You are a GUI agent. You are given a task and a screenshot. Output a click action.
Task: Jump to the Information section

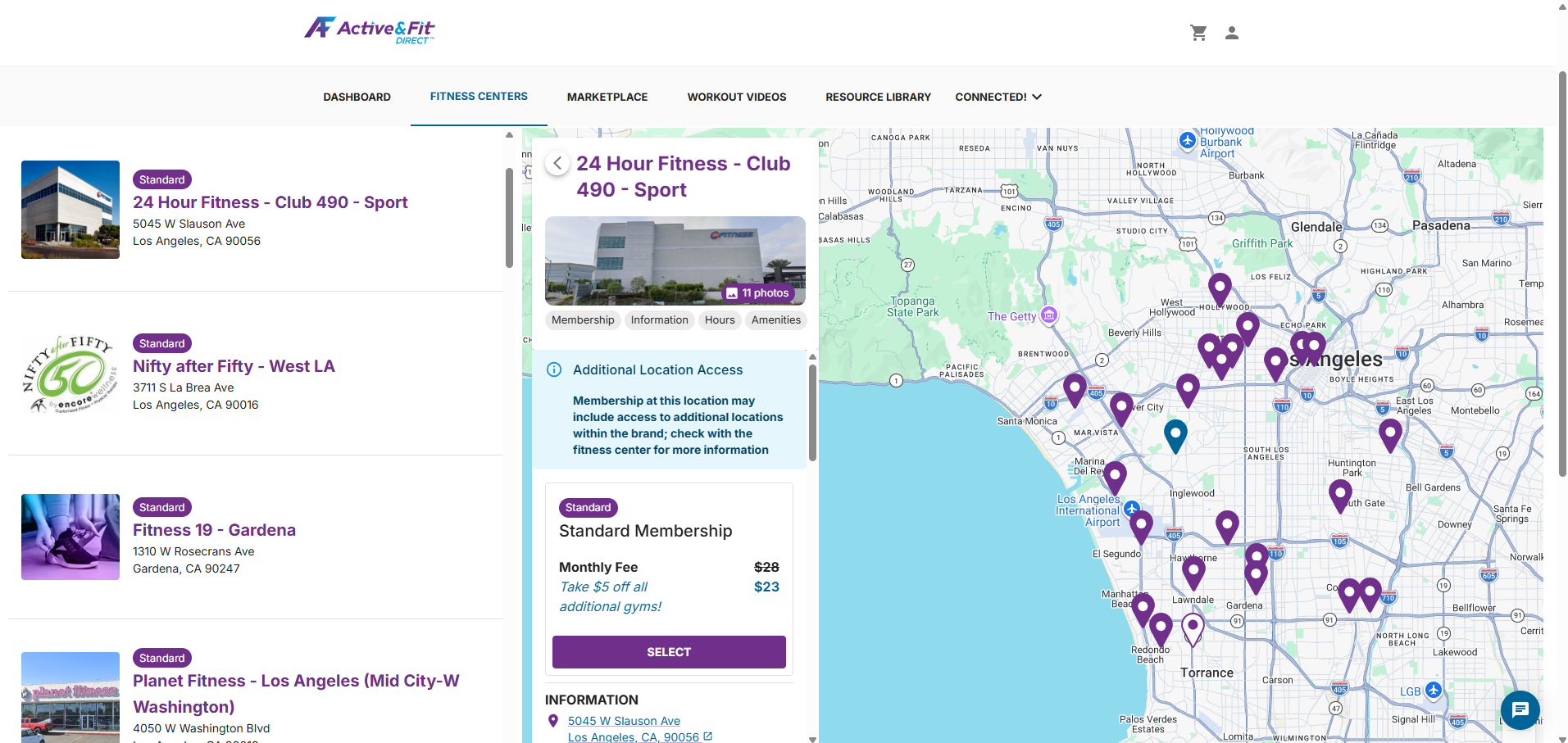point(659,320)
